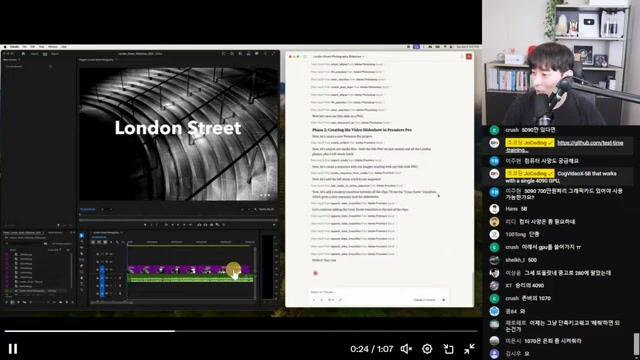Image resolution: width=640 pixels, height=360 pixels.
Task: Open Program monitor button editor plus
Action: pos(274,224)
